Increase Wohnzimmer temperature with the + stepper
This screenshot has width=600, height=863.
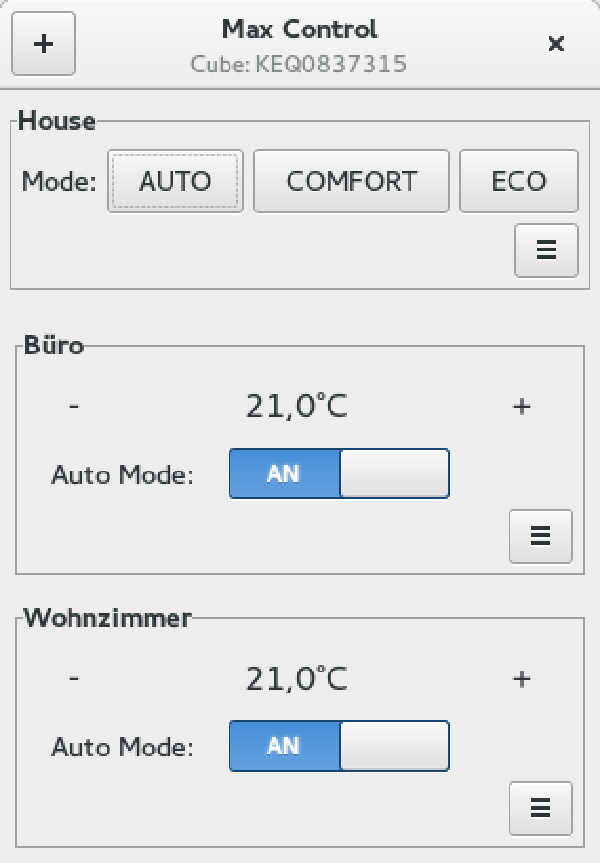pos(520,678)
